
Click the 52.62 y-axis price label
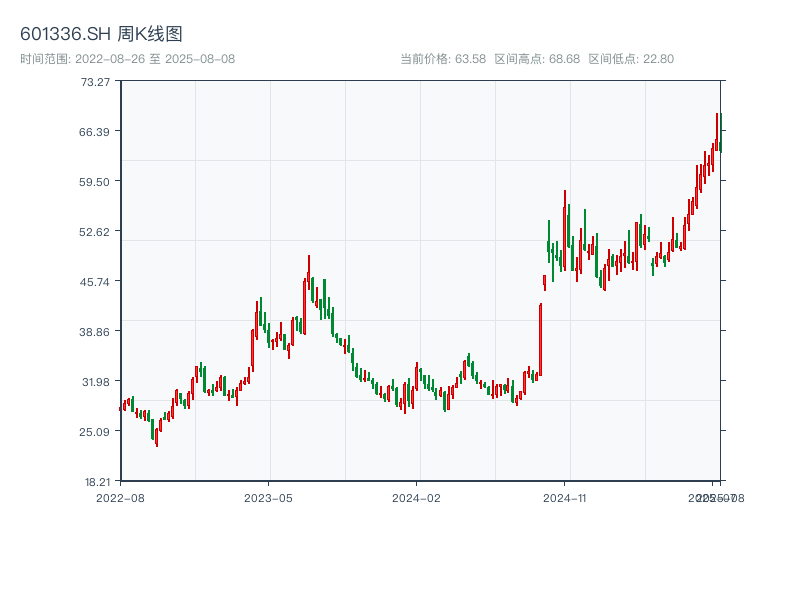(96, 231)
